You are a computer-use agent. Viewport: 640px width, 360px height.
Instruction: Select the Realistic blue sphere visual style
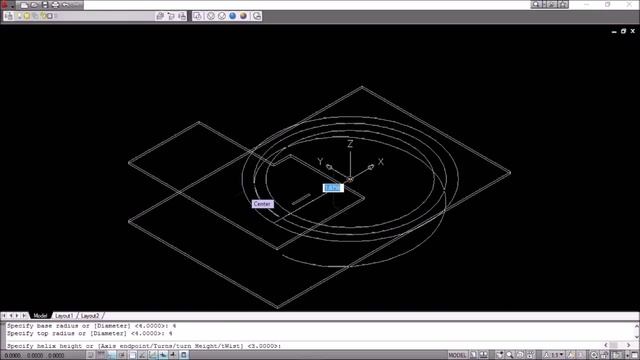(233, 16)
